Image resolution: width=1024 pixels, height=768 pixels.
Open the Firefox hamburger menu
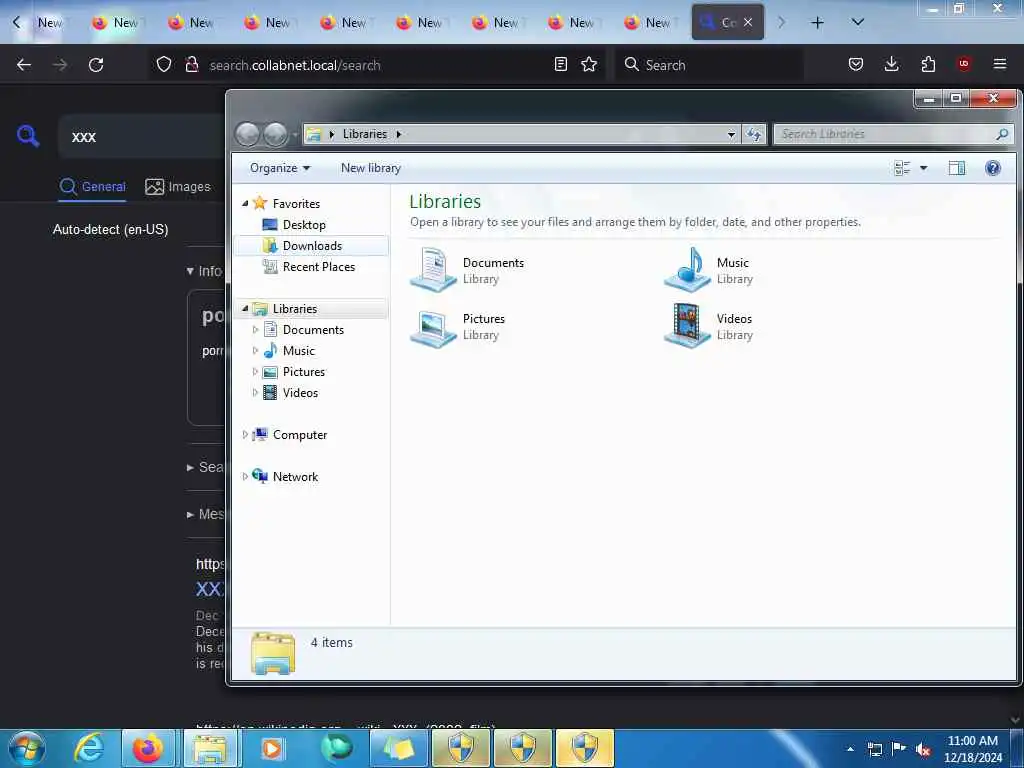pos(1000,64)
